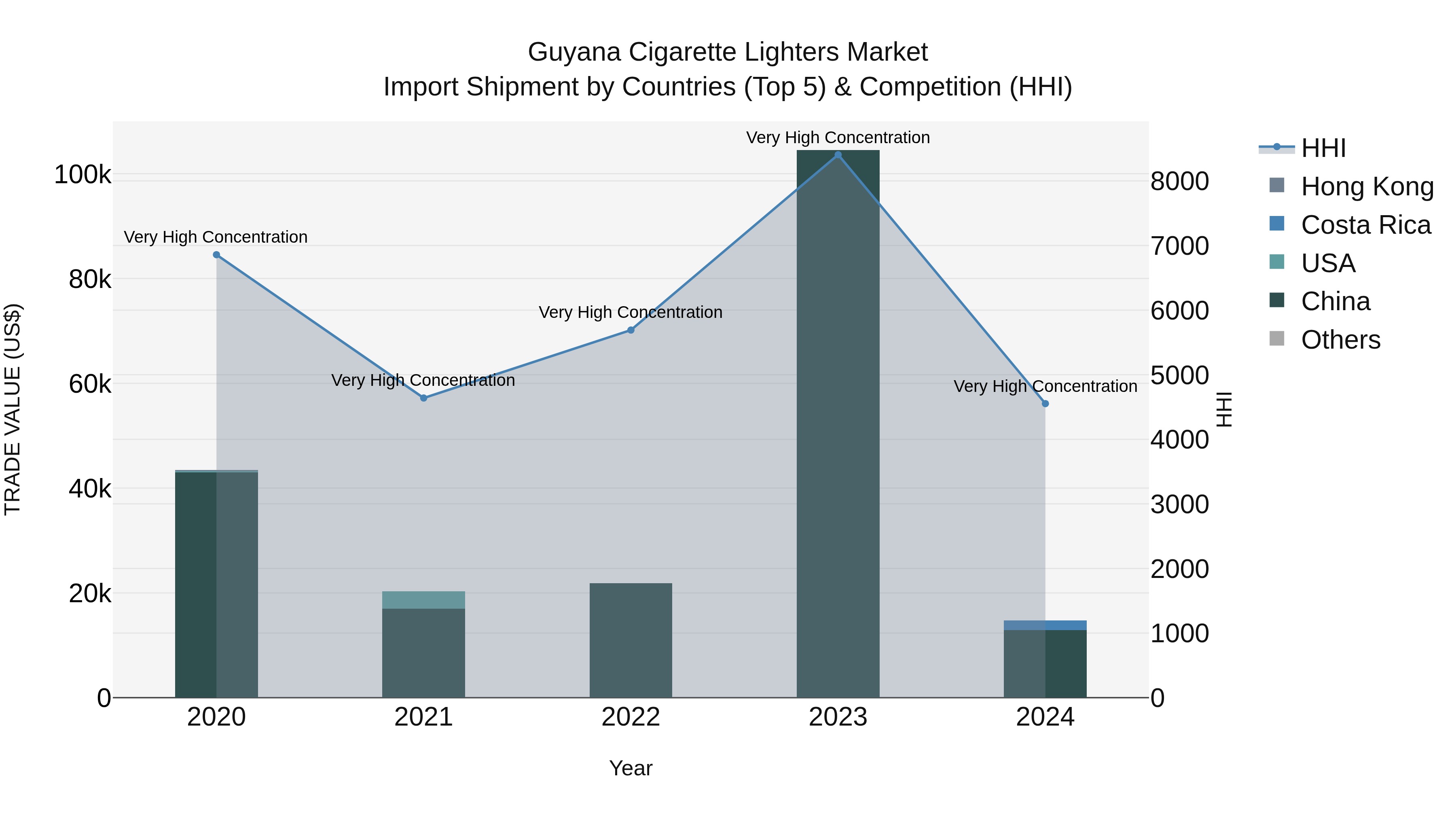Click the 6000 HHI axis tick label
Viewport: 1456px width, 819px height.
[x=1180, y=311]
